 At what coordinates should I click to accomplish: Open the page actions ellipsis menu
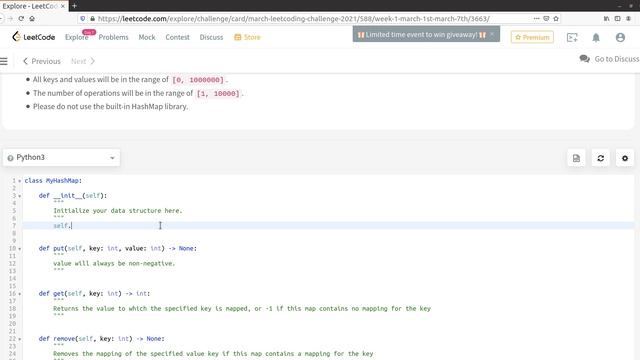point(536,19)
